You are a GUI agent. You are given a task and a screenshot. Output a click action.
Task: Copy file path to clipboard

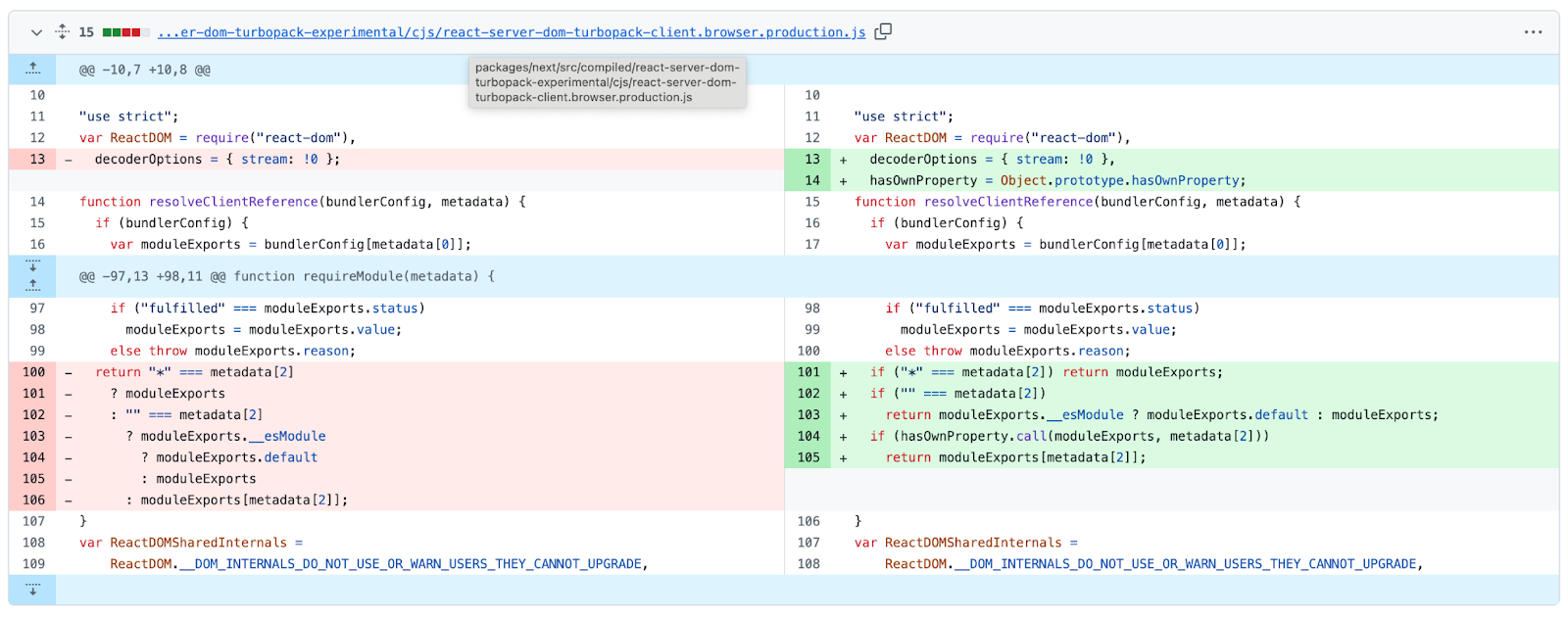point(883,31)
